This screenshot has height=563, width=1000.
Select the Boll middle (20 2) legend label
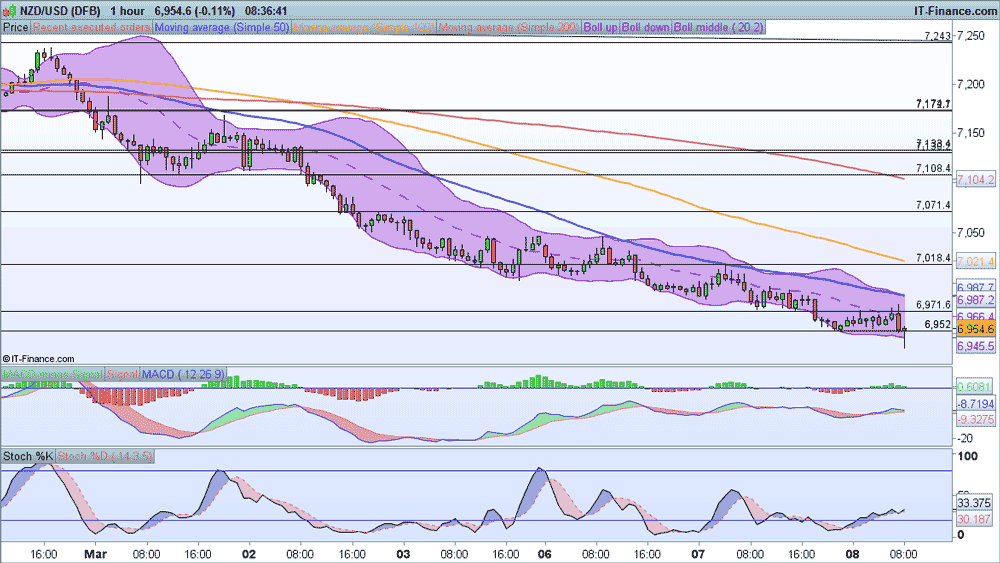(718, 27)
